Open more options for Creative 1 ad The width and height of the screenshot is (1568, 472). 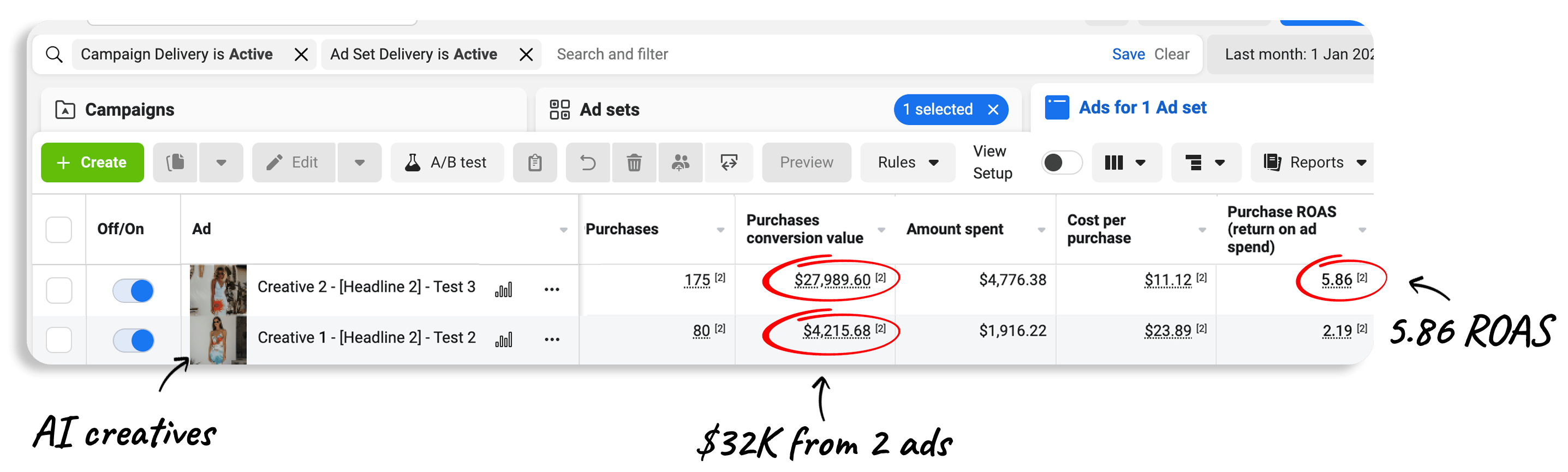point(551,339)
